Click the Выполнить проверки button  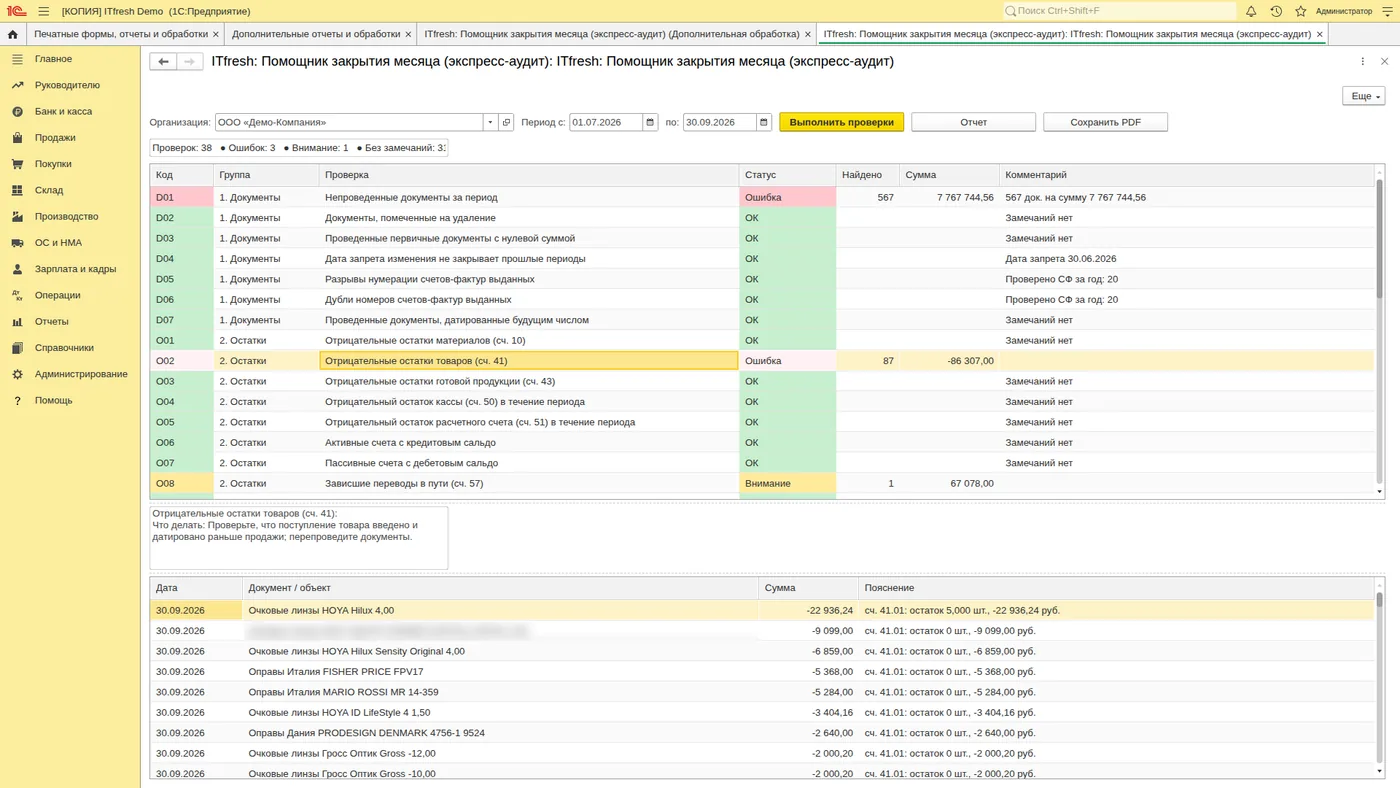[842, 122]
